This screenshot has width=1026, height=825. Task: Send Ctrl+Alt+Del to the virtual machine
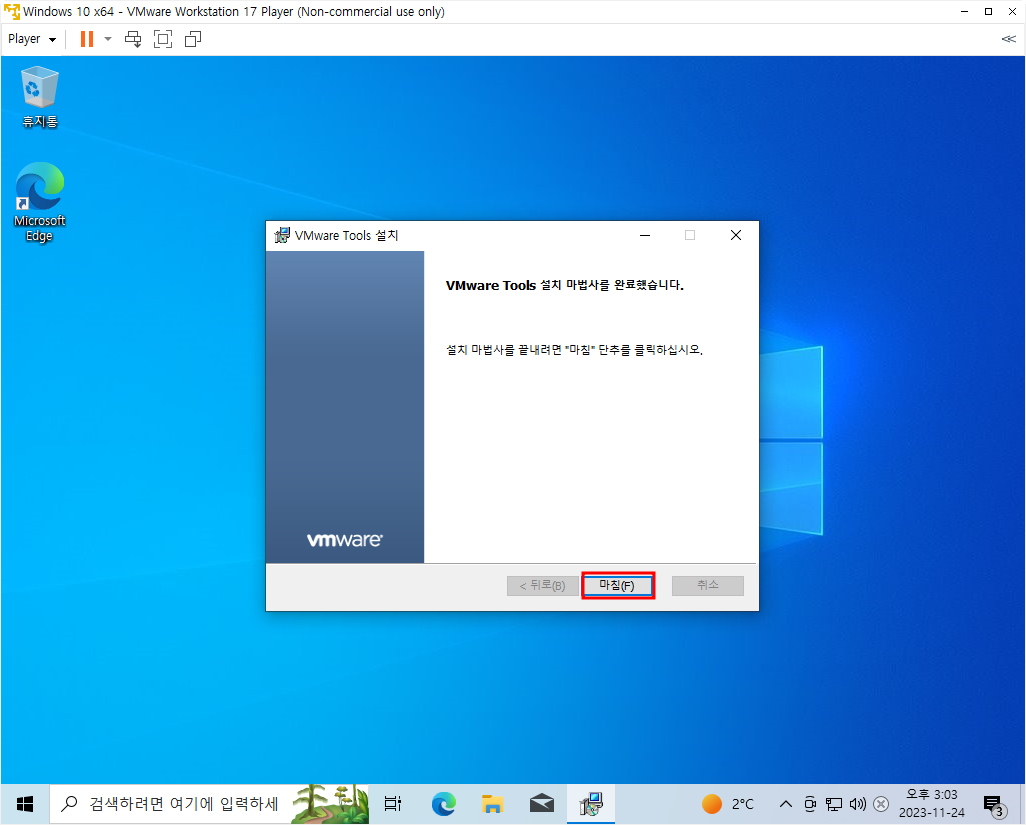[x=133, y=39]
